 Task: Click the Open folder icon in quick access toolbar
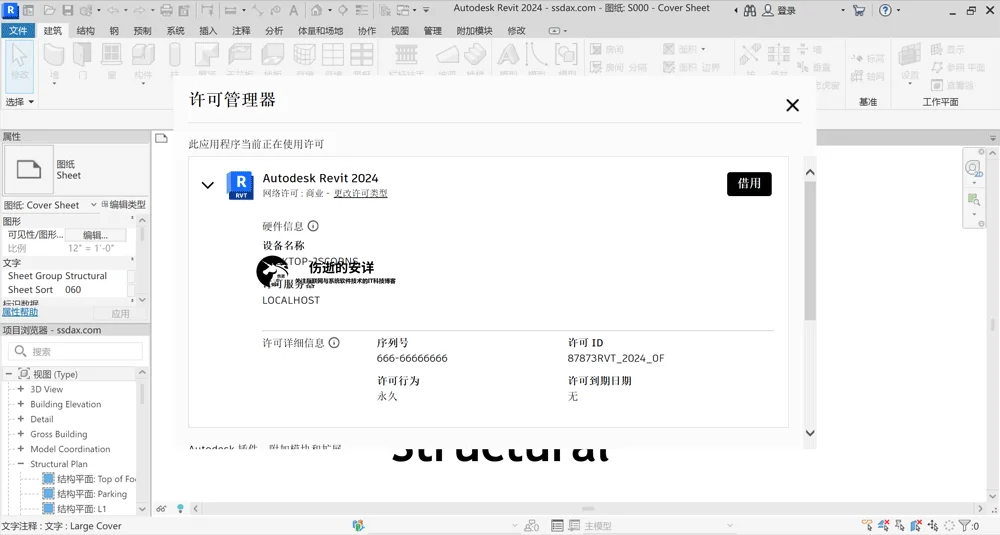point(49,10)
